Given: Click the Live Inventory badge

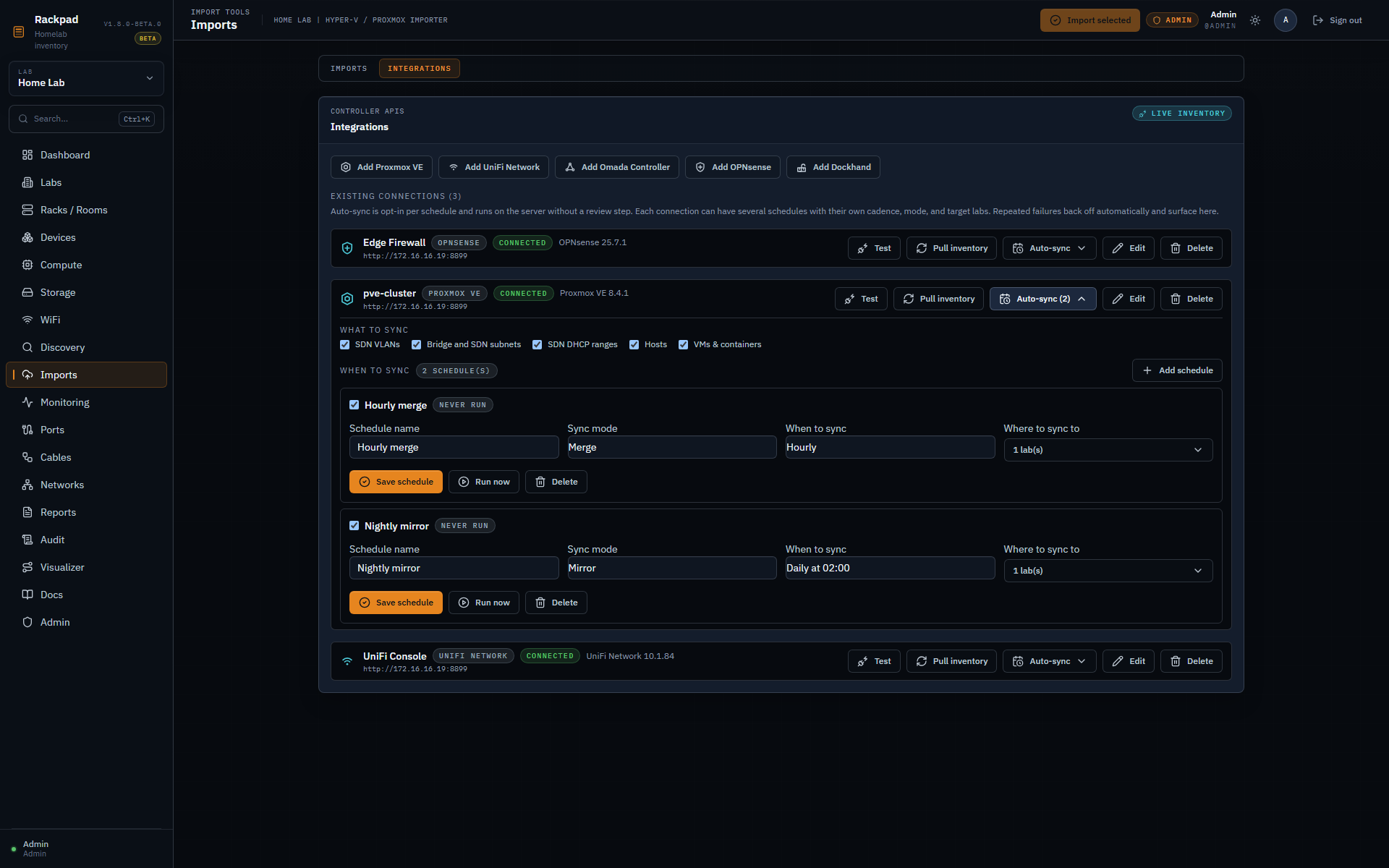Looking at the screenshot, I should pos(1181,114).
